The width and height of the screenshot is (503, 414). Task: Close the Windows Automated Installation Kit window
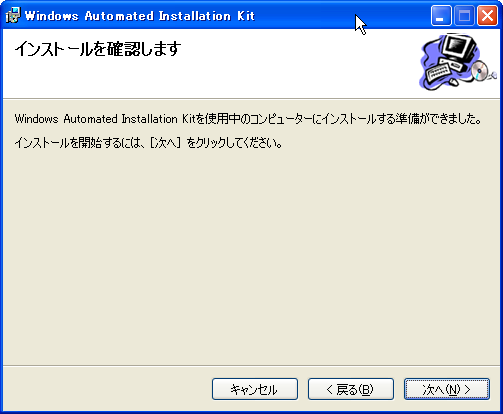[487, 15]
